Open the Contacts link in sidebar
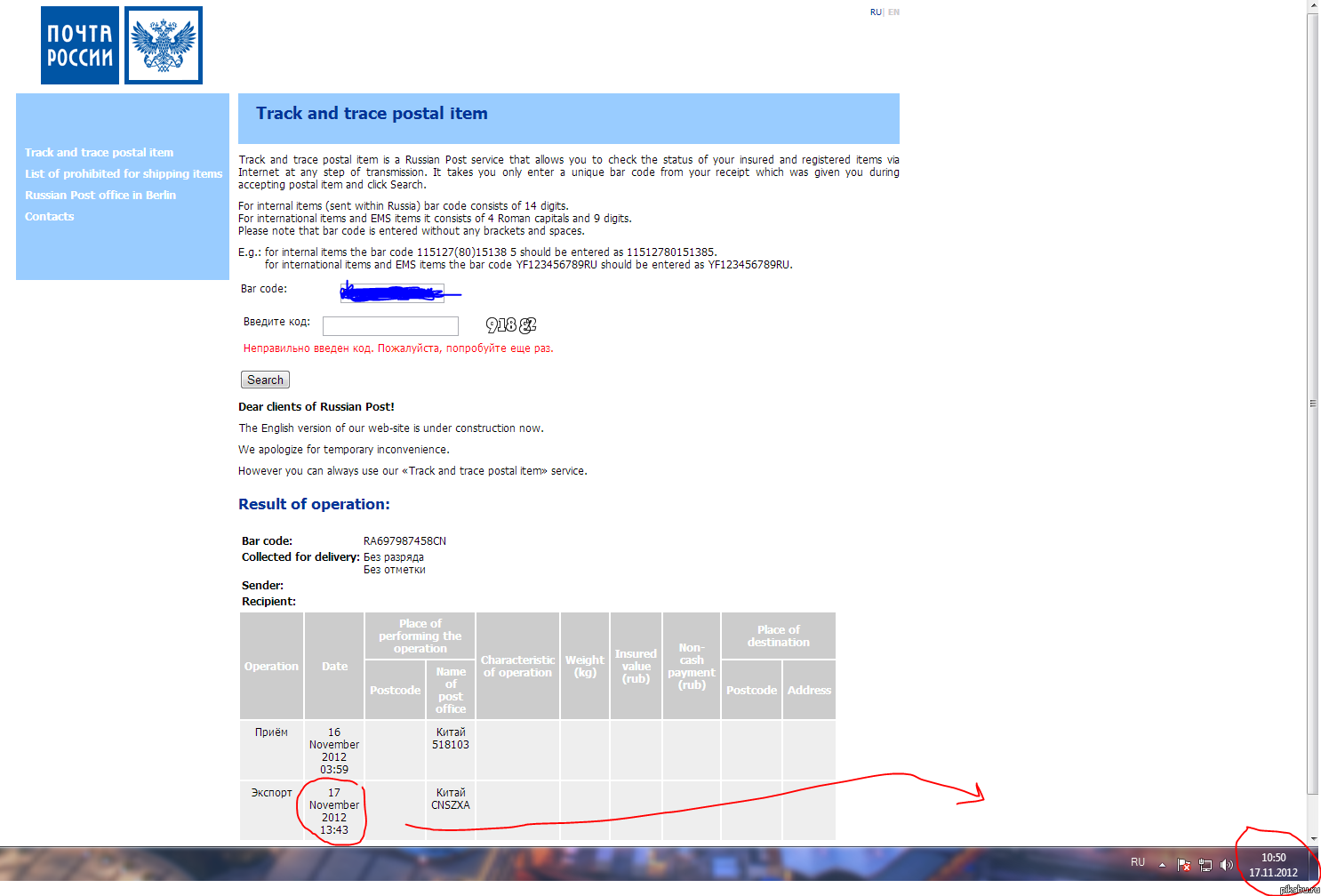 point(50,217)
